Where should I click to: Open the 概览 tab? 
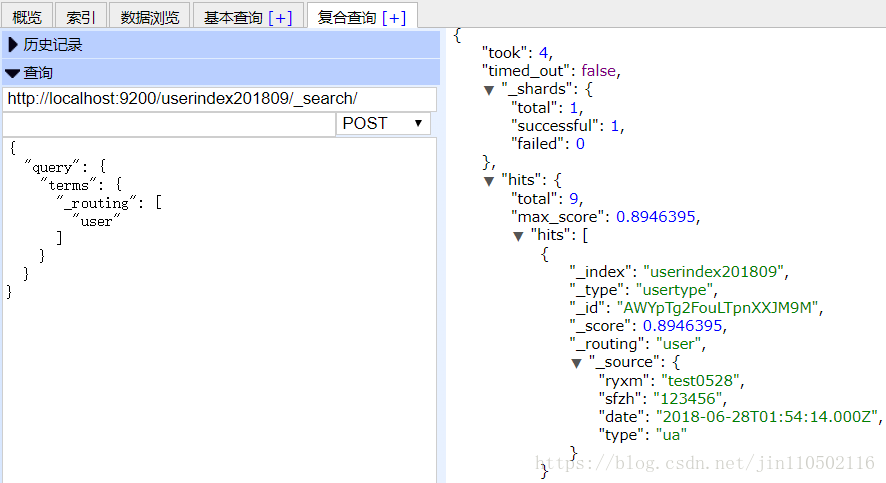(27, 16)
